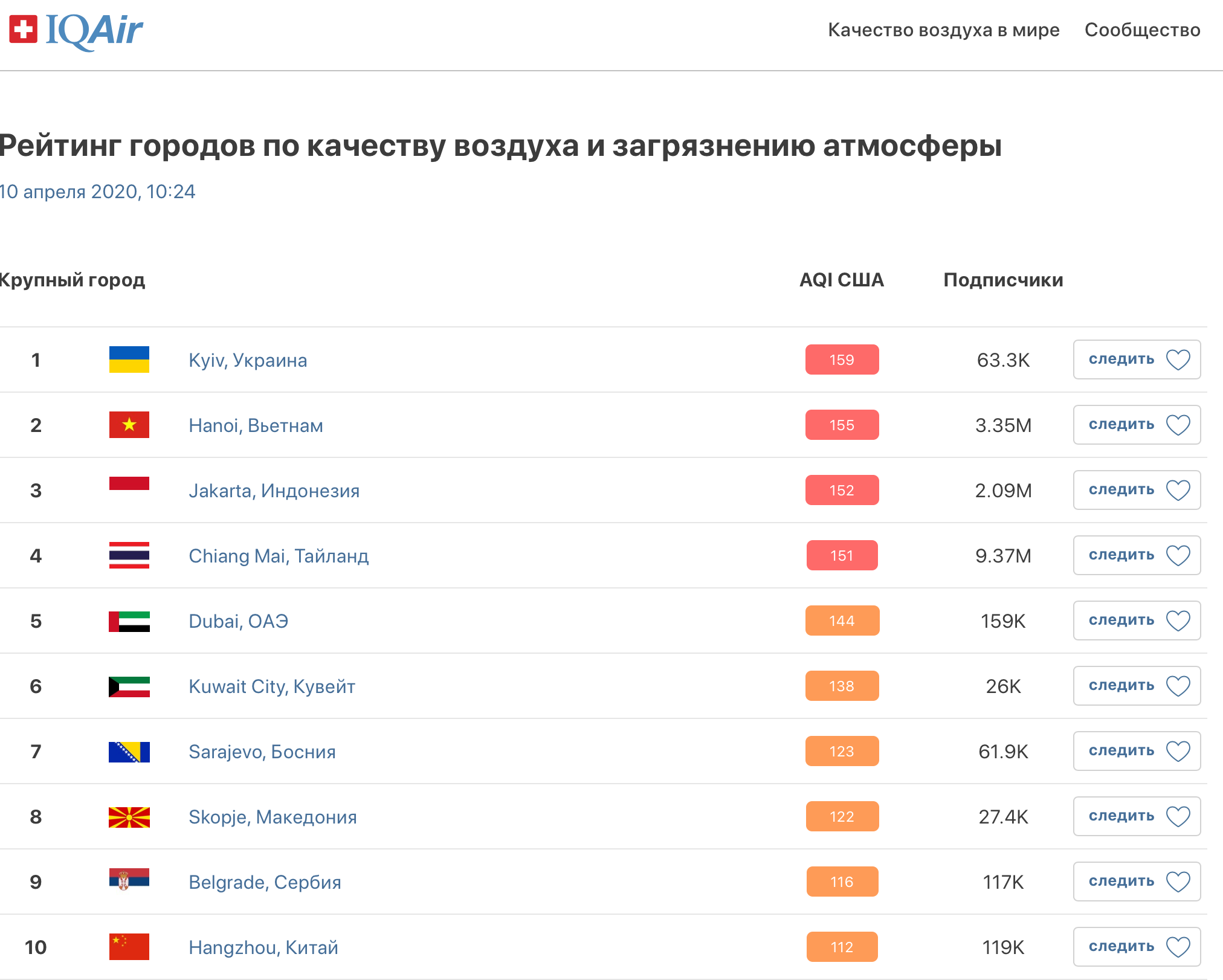1223x980 pixels.
Task: Open the 'Сообщество' menu item
Action: coord(1142,30)
